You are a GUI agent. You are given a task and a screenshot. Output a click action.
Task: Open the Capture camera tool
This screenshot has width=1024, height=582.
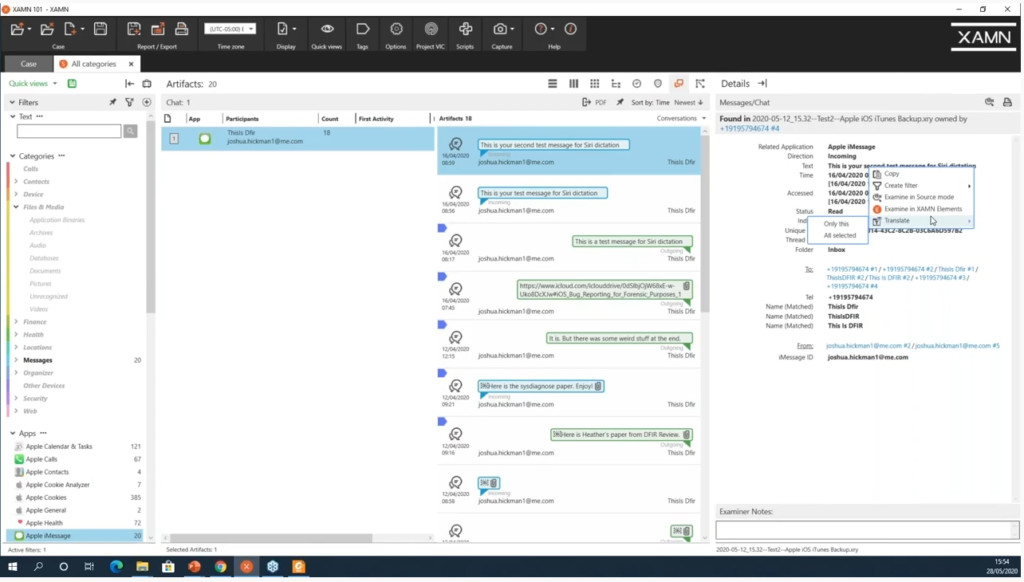click(x=500, y=29)
